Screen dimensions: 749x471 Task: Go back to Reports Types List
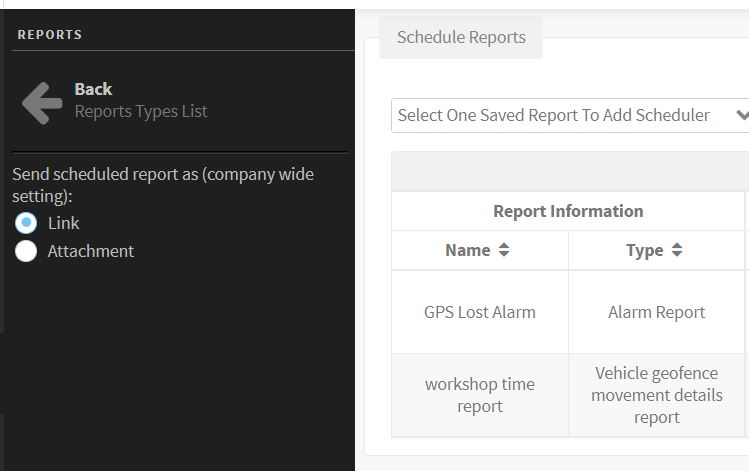click(x=141, y=111)
